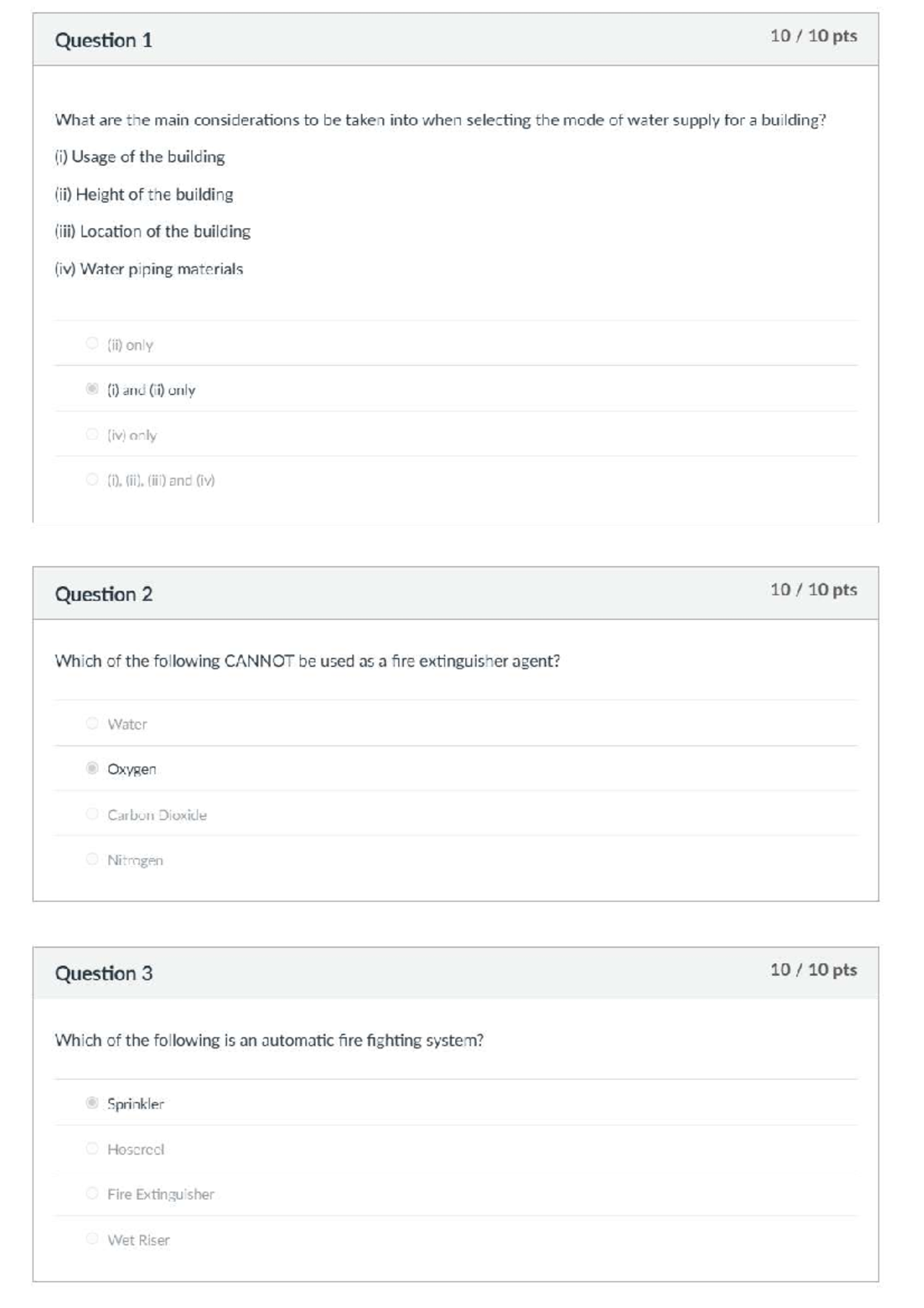924x1308 pixels.
Task: Select the Hosereel radio button
Action: [92, 1149]
